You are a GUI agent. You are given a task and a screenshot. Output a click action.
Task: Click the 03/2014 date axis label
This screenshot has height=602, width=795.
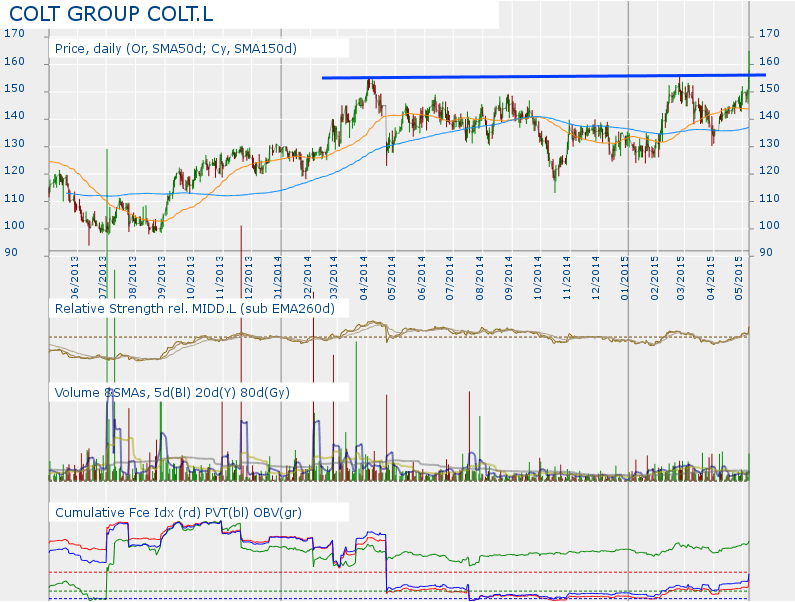333,278
